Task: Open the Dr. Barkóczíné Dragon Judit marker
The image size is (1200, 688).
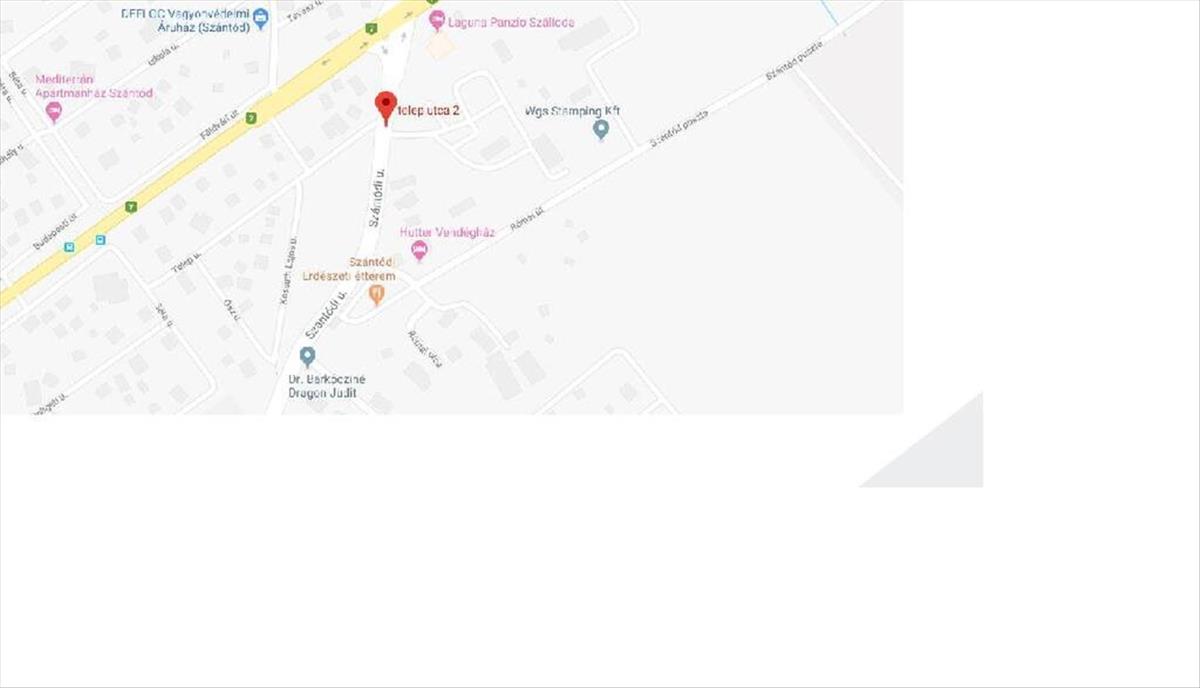Action: [x=307, y=356]
